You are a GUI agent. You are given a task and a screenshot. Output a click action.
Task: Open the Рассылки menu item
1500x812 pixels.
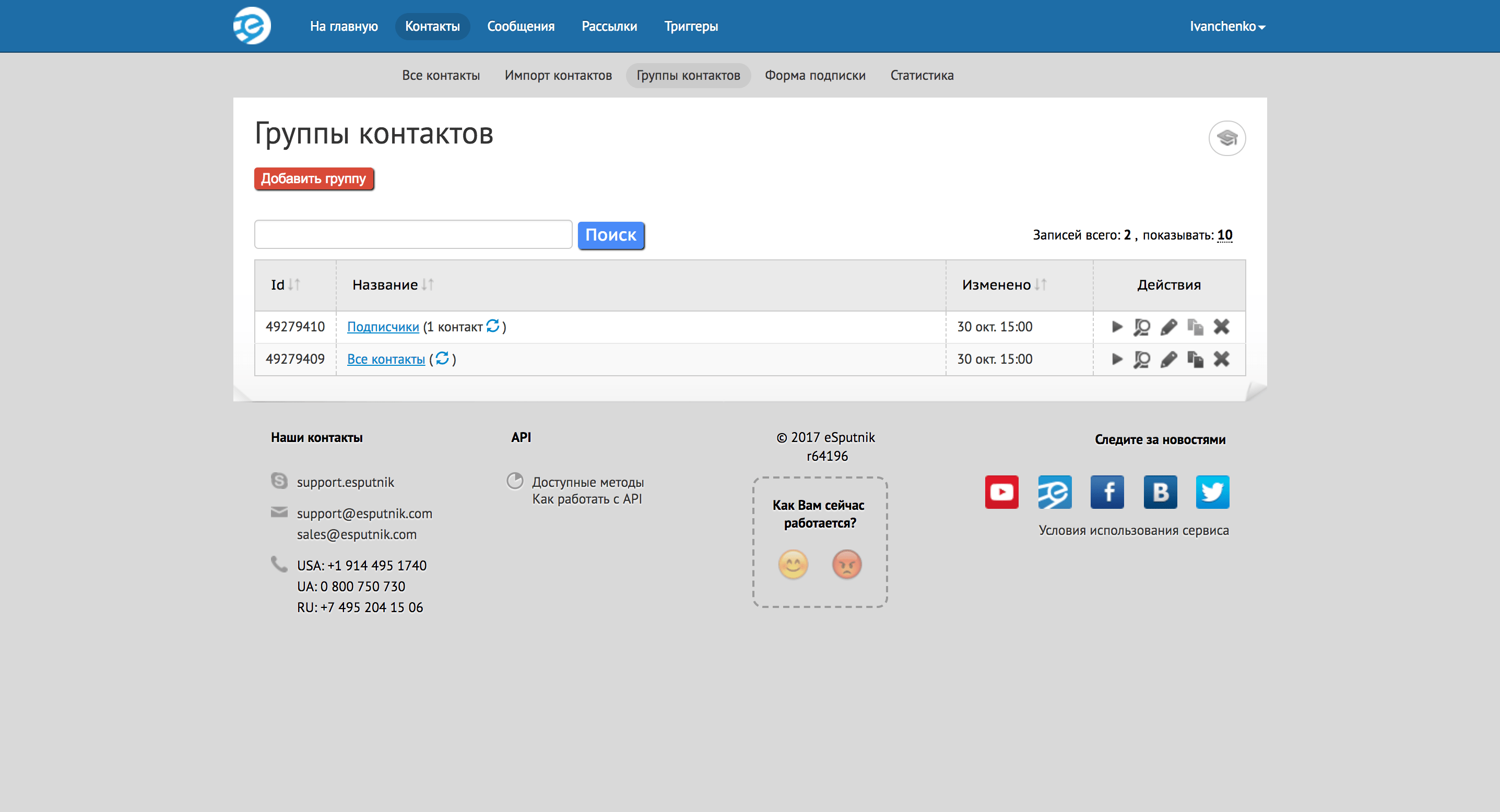tap(609, 26)
